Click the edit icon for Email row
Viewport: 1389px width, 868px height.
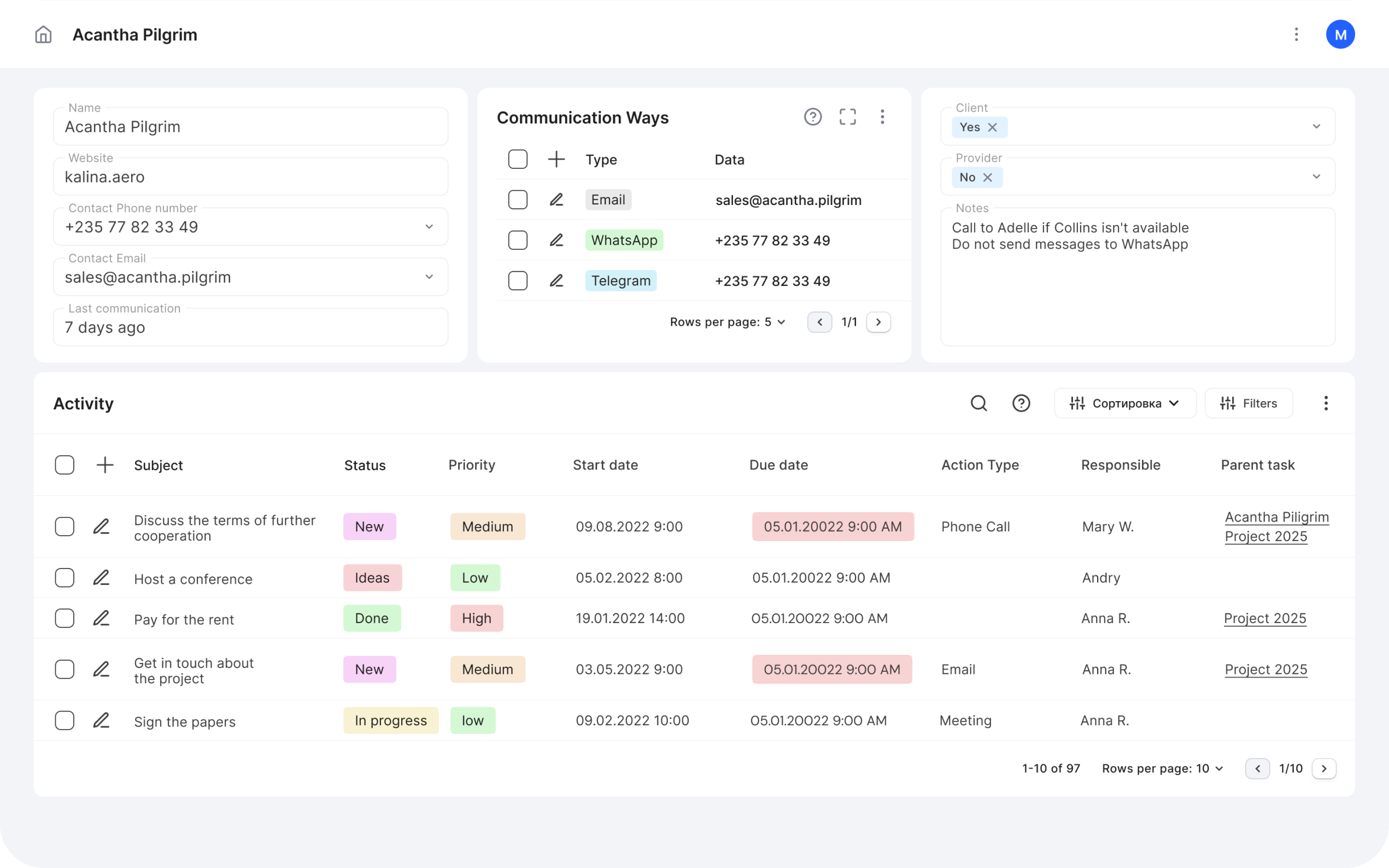[556, 199]
